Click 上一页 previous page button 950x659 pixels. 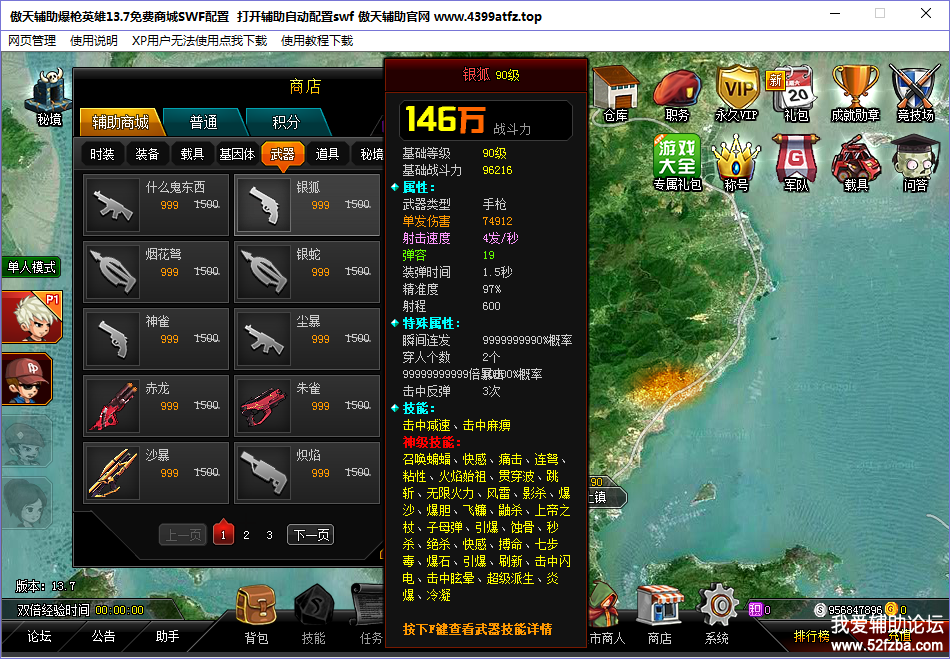(x=183, y=535)
